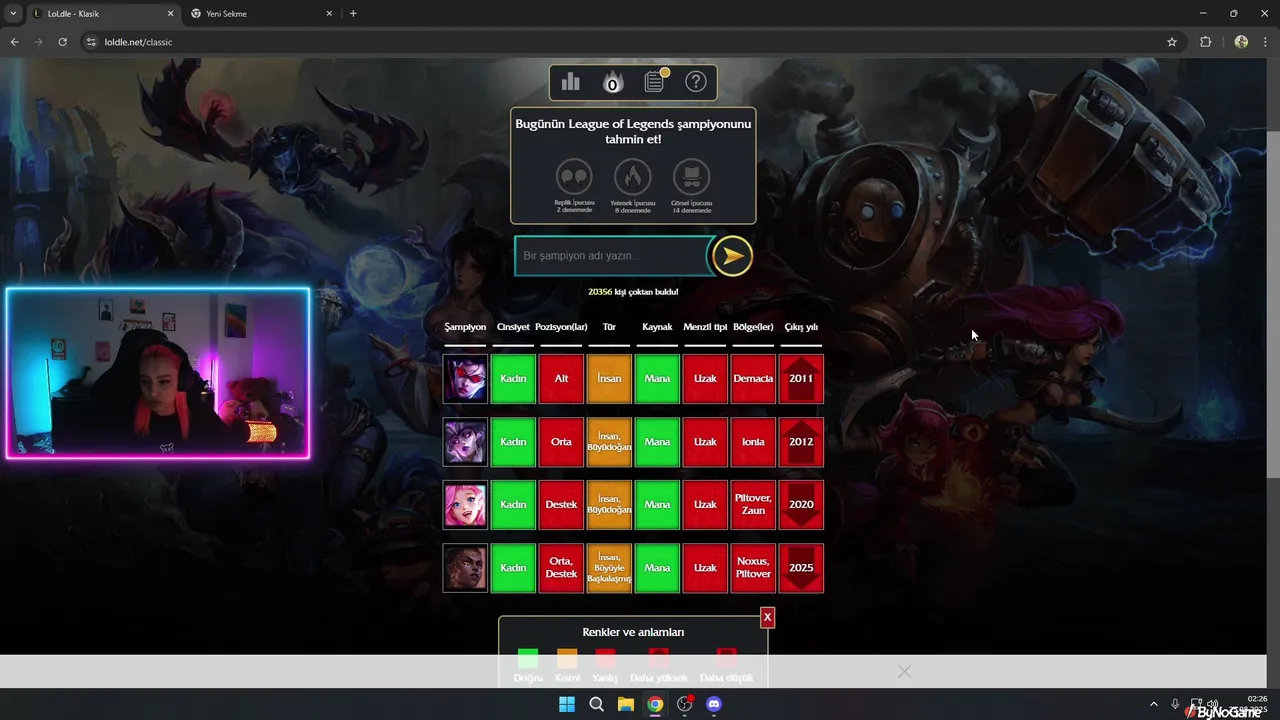Open the Windows Start menu
The height and width of the screenshot is (720, 1280).
pyautogui.click(x=567, y=704)
